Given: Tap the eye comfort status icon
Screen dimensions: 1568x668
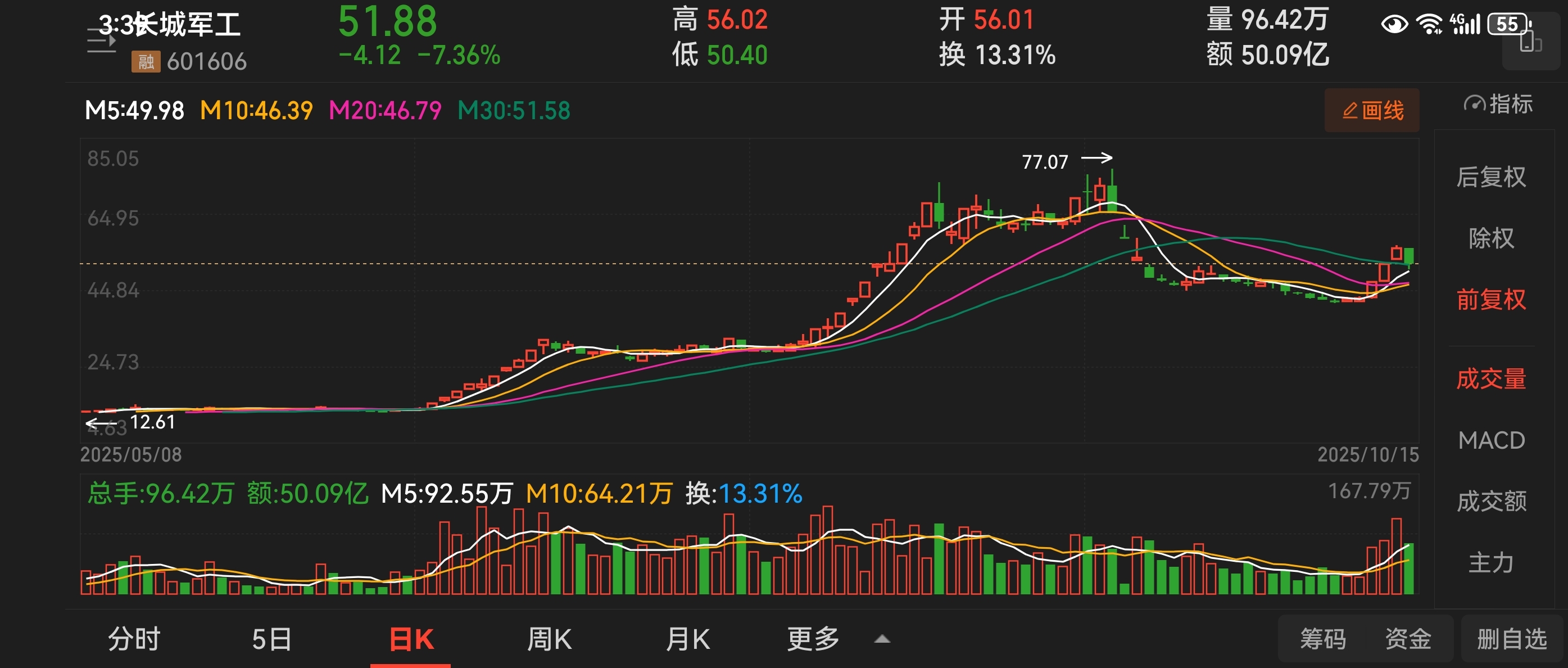Looking at the screenshot, I should pos(1394,24).
